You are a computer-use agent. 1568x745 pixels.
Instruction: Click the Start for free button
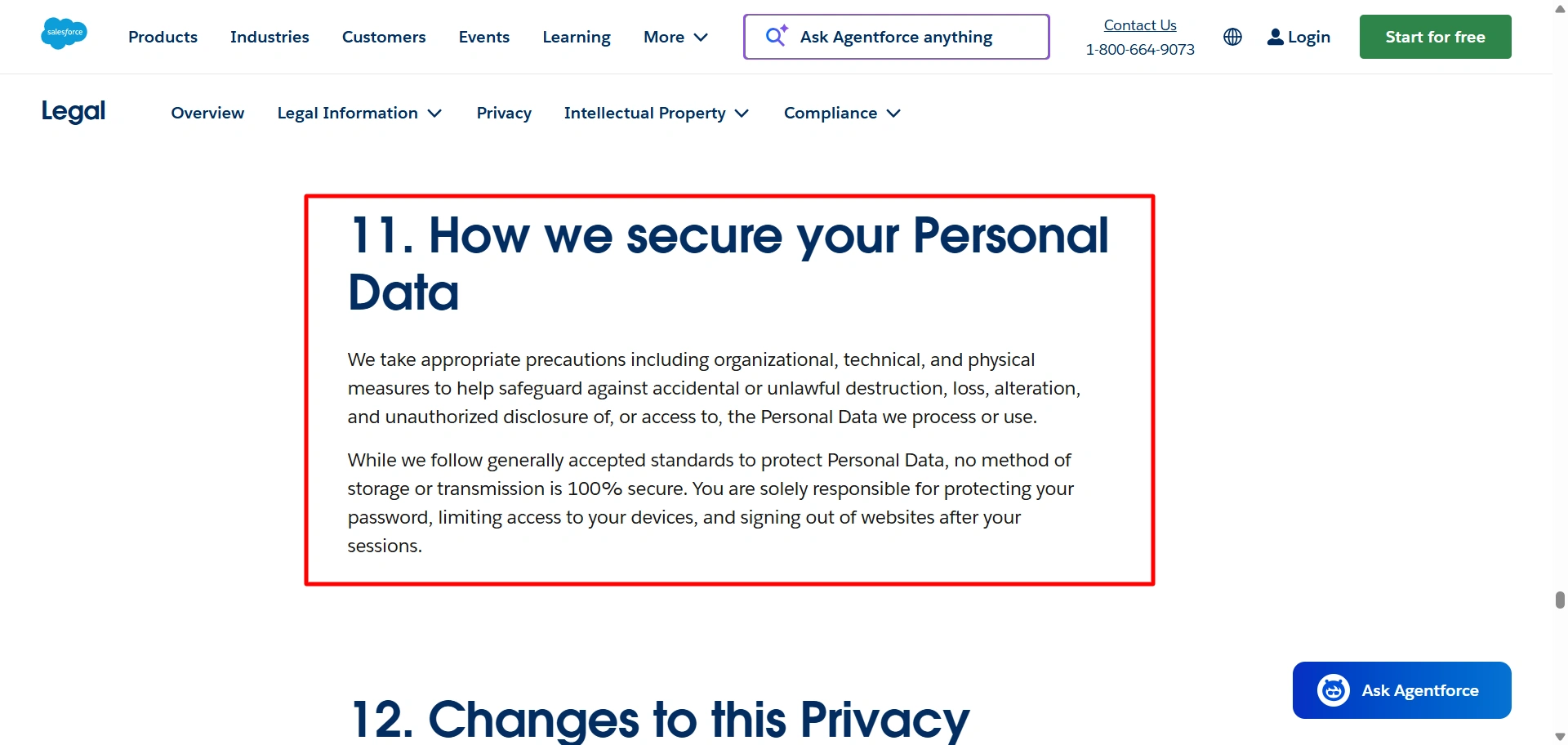[x=1435, y=36]
